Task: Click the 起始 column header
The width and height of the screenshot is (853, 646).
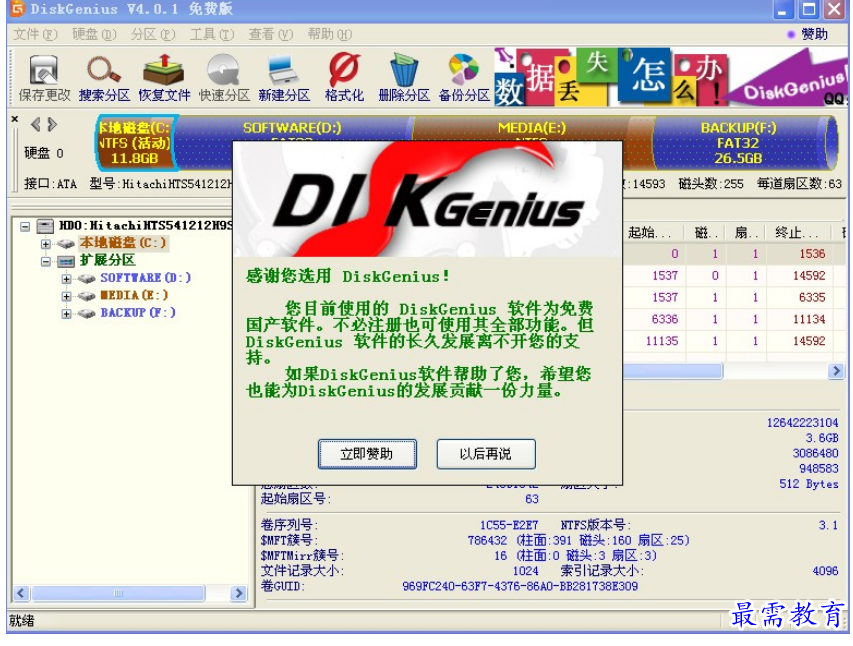Action: tap(651, 233)
